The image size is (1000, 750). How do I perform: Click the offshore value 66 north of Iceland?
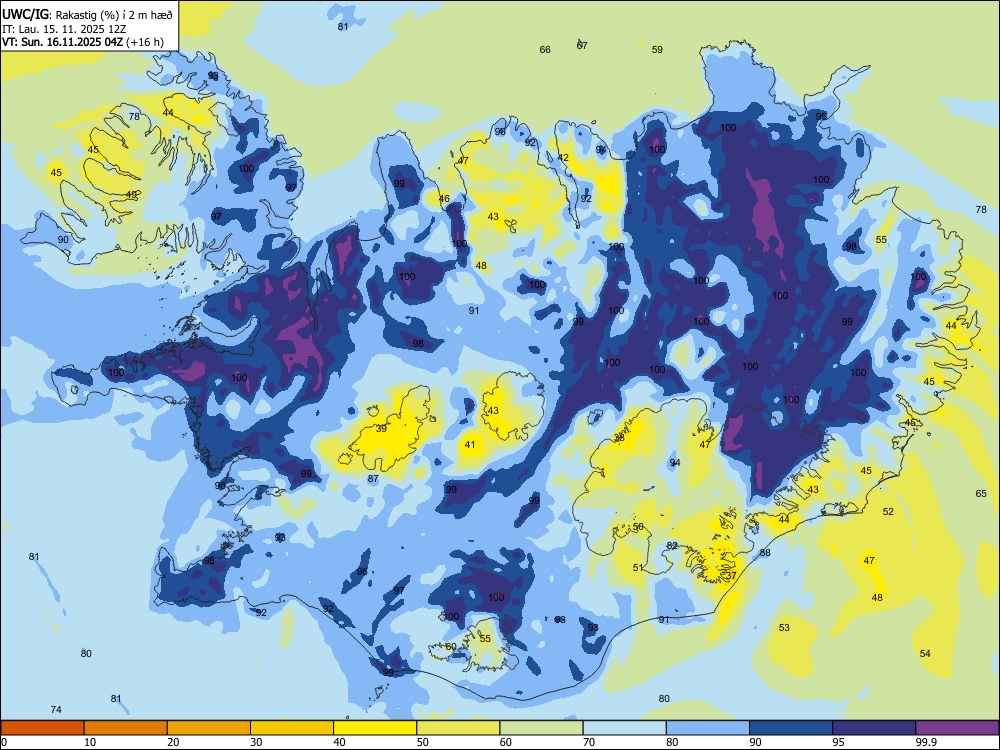(545, 49)
